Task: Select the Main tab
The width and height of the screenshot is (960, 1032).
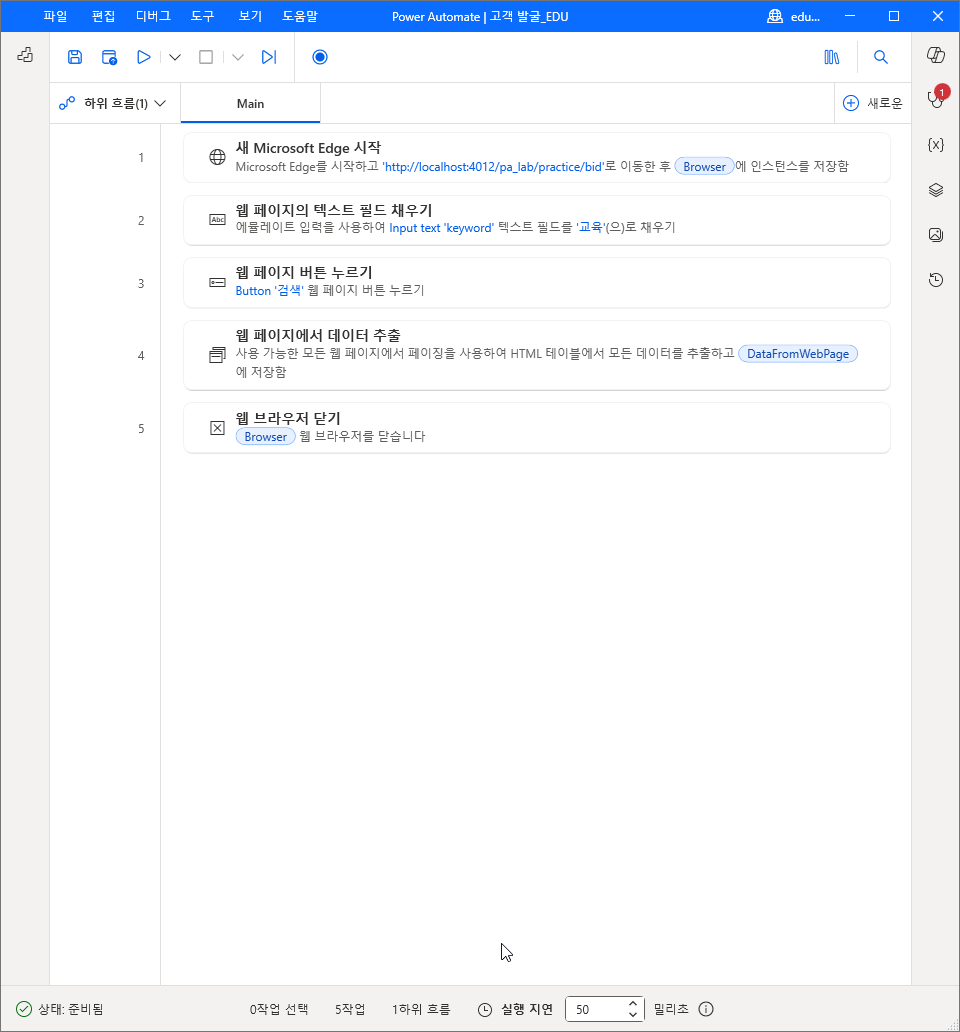Action: pyautogui.click(x=250, y=103)
